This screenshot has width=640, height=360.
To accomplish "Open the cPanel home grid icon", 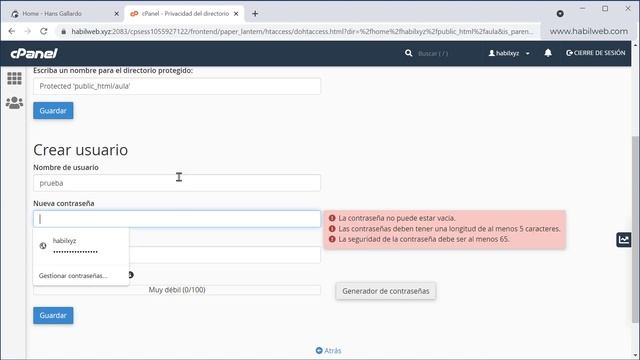I will coord(14,78).
